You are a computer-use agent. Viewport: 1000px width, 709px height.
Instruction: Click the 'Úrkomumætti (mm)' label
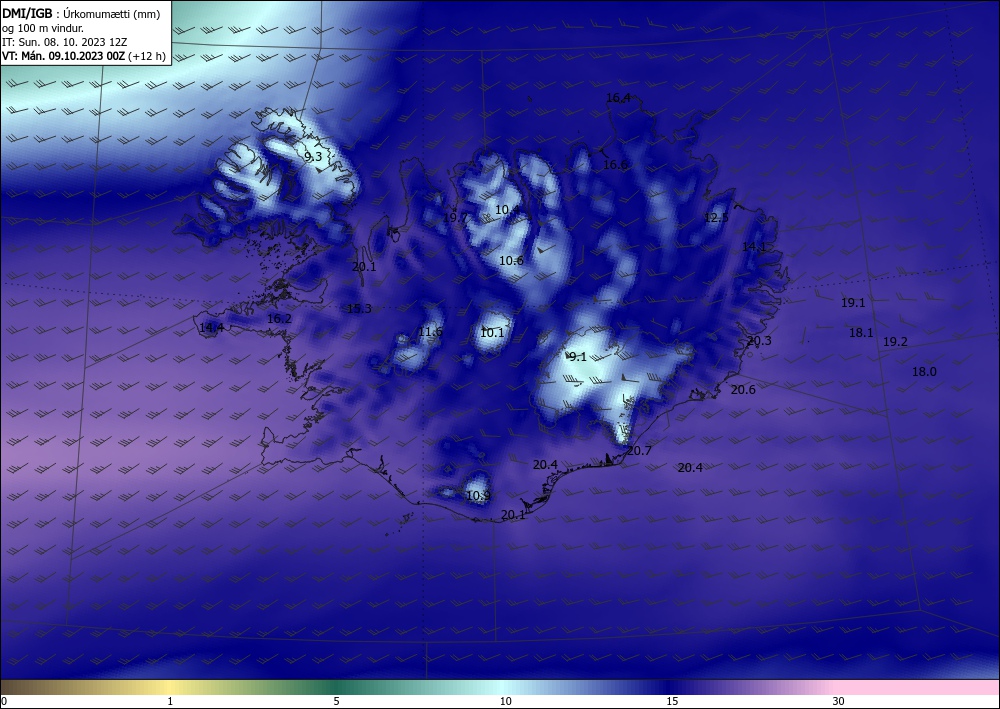112,14
